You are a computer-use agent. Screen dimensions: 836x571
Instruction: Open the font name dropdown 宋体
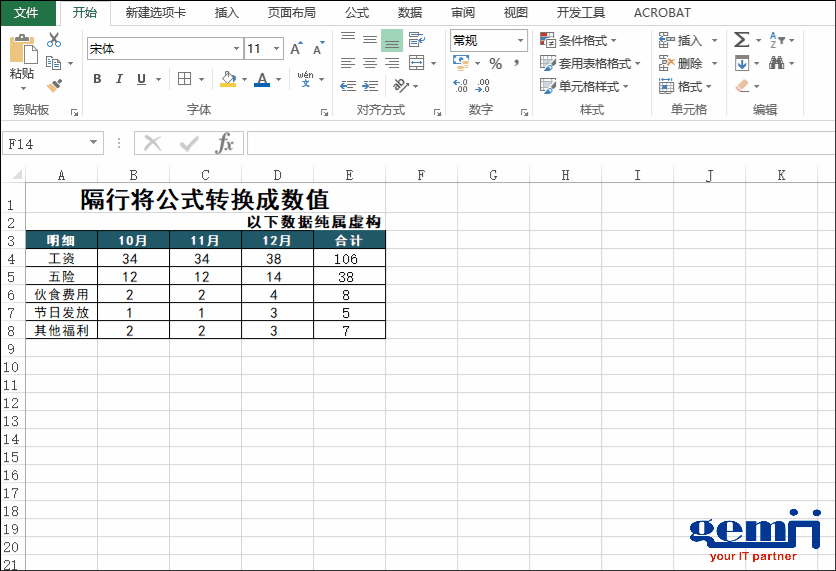click(x=237, y=49)
